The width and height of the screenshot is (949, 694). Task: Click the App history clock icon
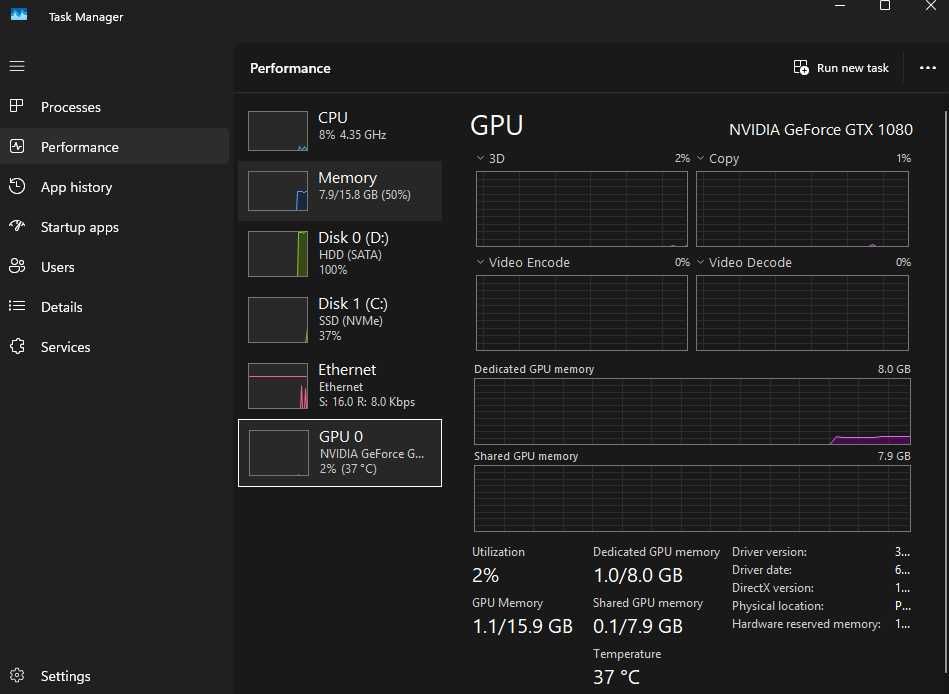pos(17,186)
